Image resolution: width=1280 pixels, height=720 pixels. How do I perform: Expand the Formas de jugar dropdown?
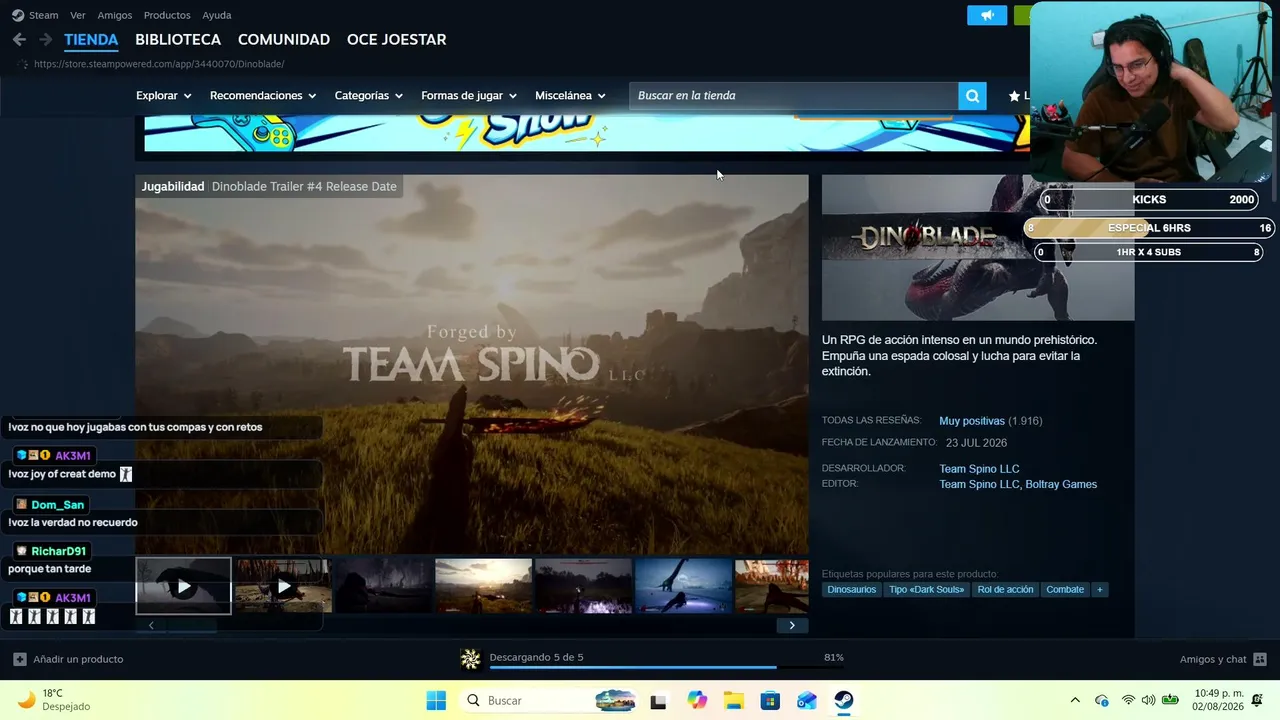[x=469, y=96]
